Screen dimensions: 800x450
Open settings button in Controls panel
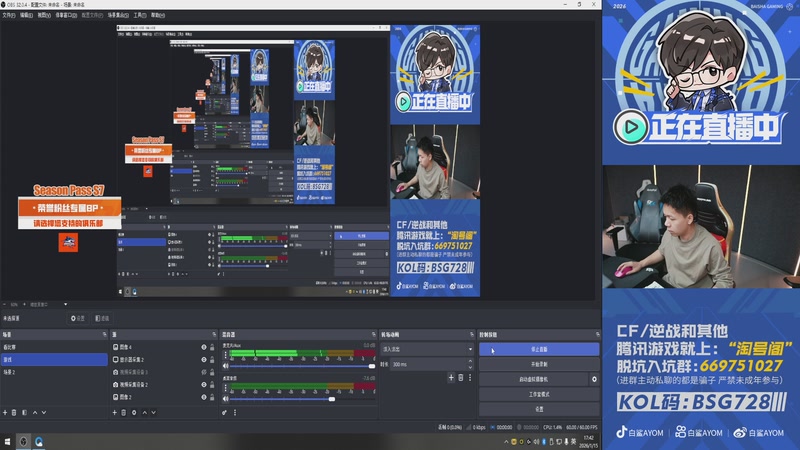(539, 409)
